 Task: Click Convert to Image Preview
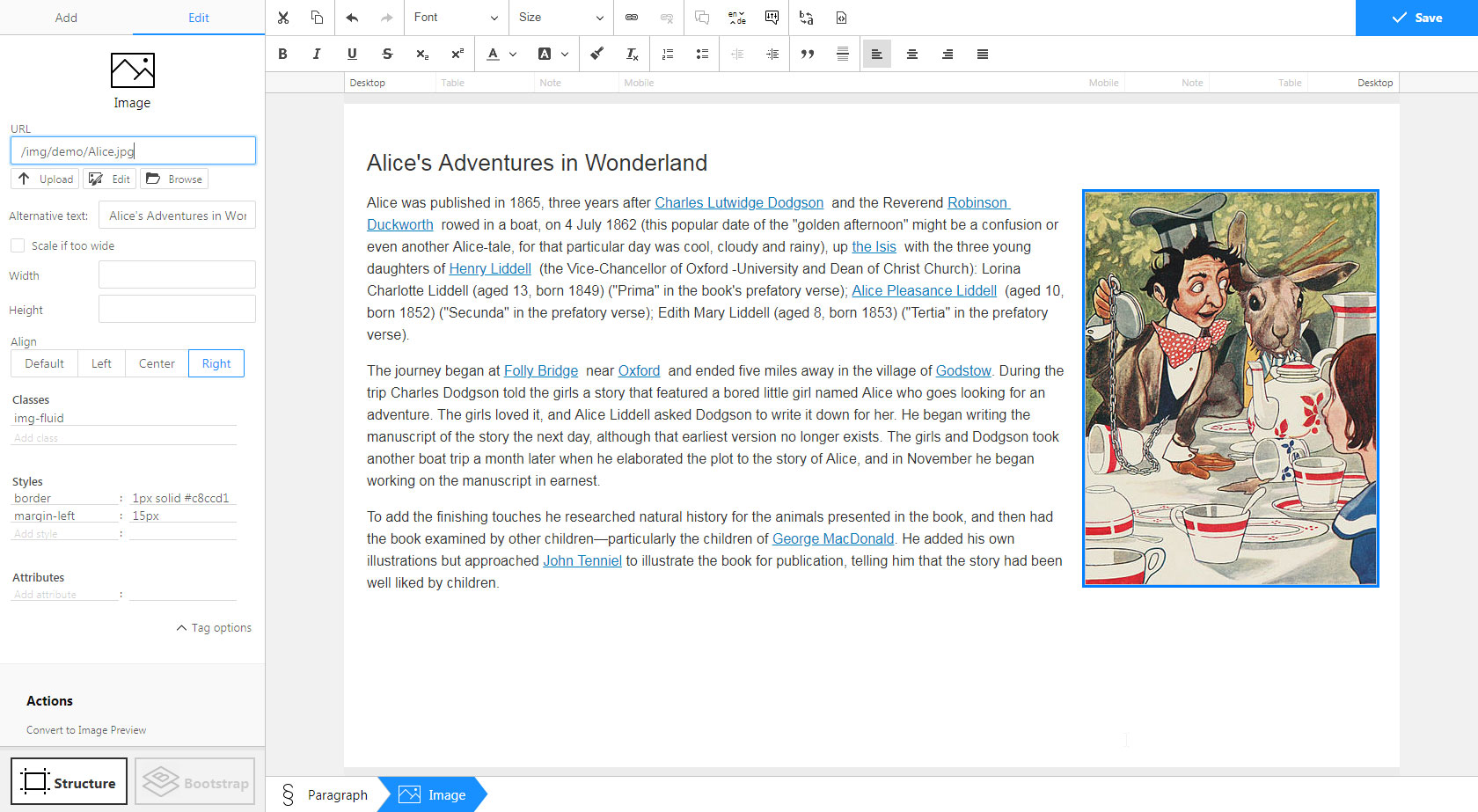(86, 730)
